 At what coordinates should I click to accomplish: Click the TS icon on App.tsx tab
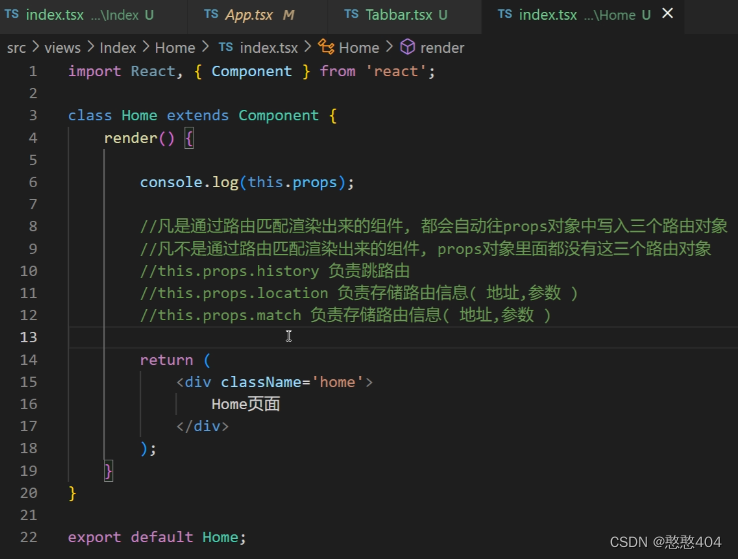click(211, 14)
